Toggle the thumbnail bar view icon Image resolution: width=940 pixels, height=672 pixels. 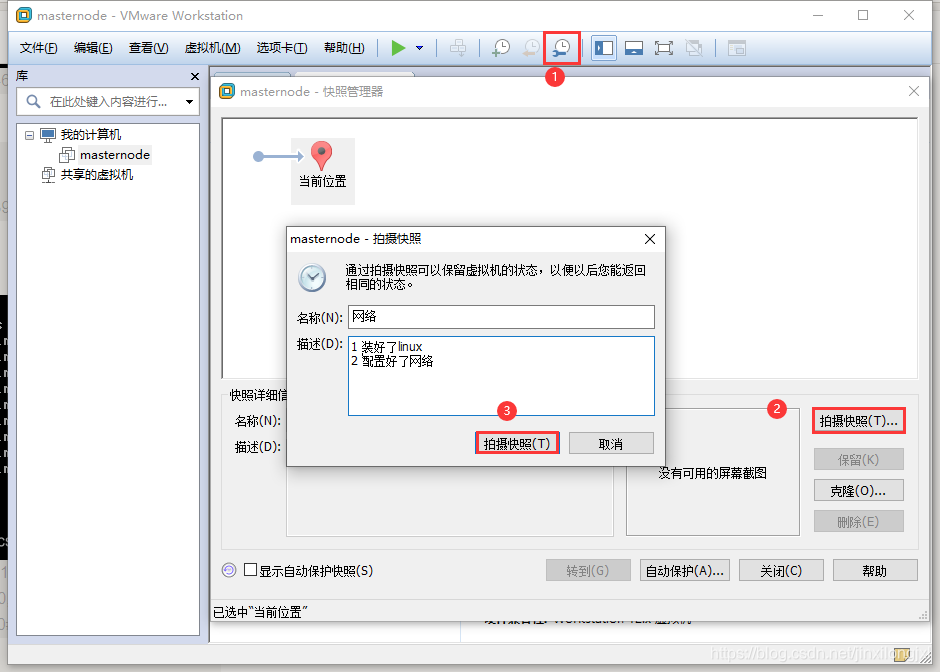click(634, 48)
